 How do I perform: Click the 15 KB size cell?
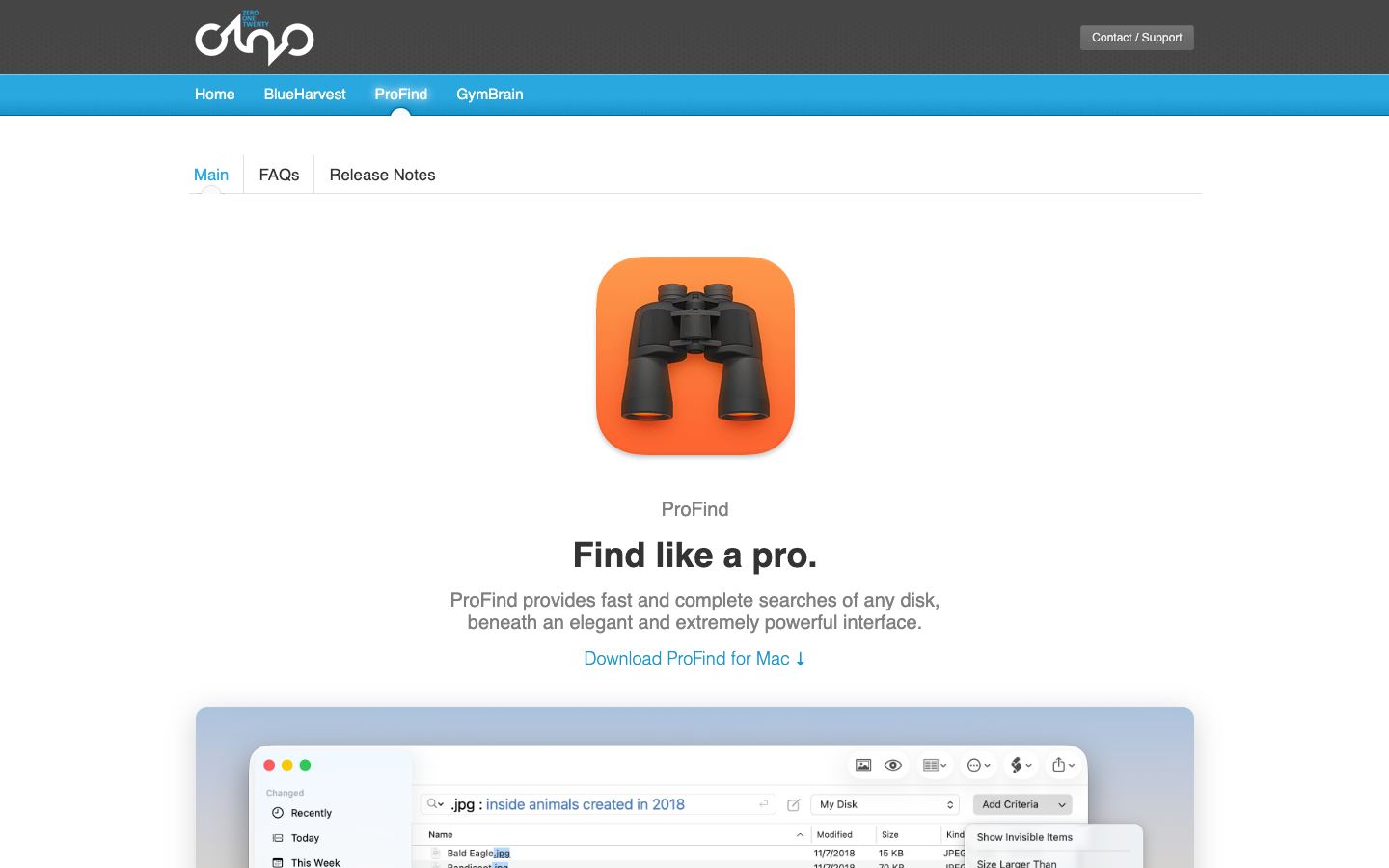(891, 854)
